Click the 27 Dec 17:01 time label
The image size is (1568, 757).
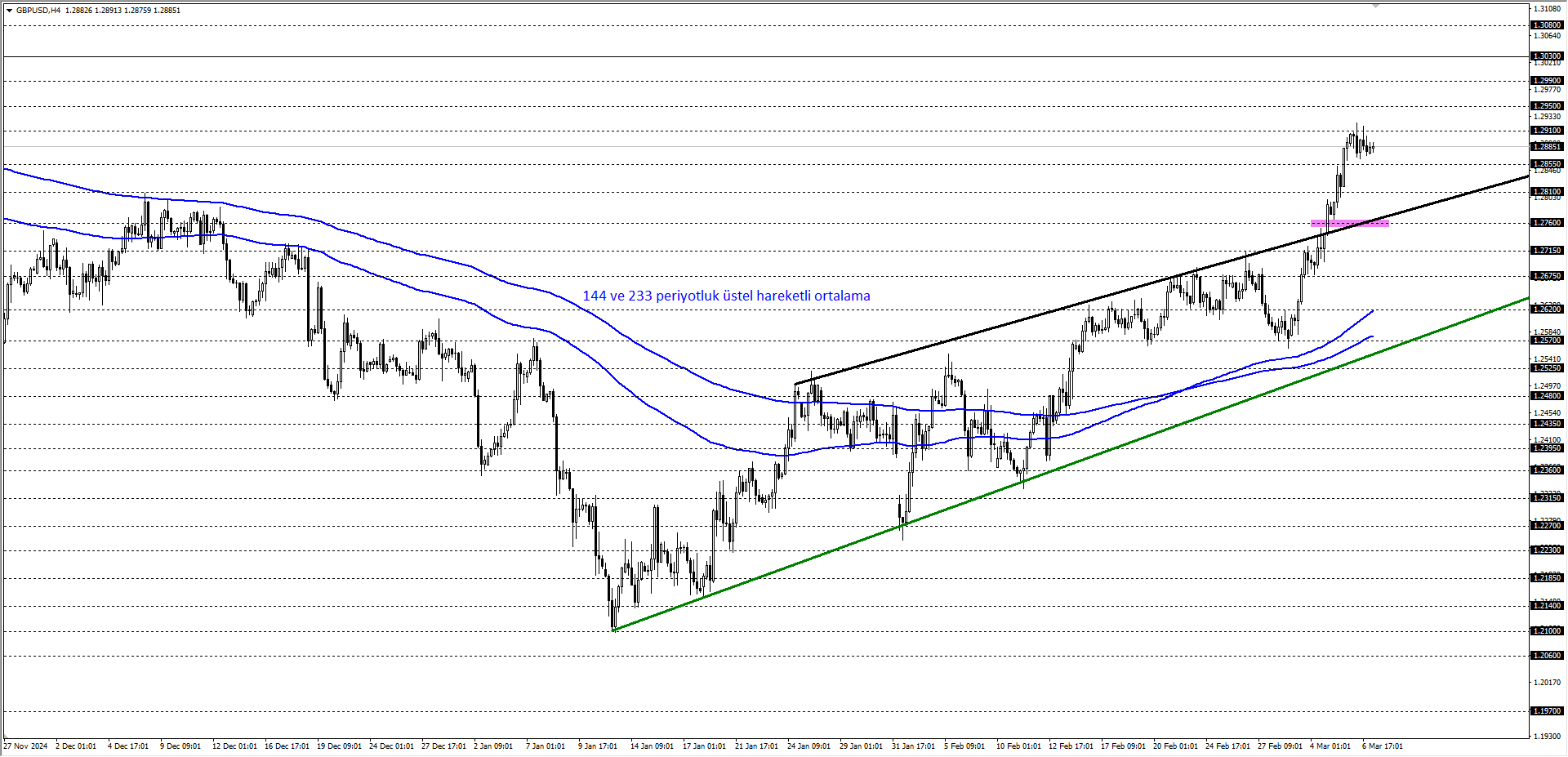coord(444,746)
